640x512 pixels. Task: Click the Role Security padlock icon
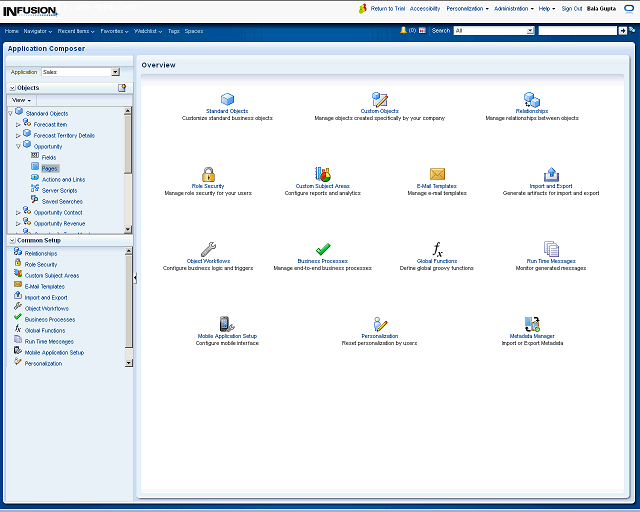tap(208, 174)
